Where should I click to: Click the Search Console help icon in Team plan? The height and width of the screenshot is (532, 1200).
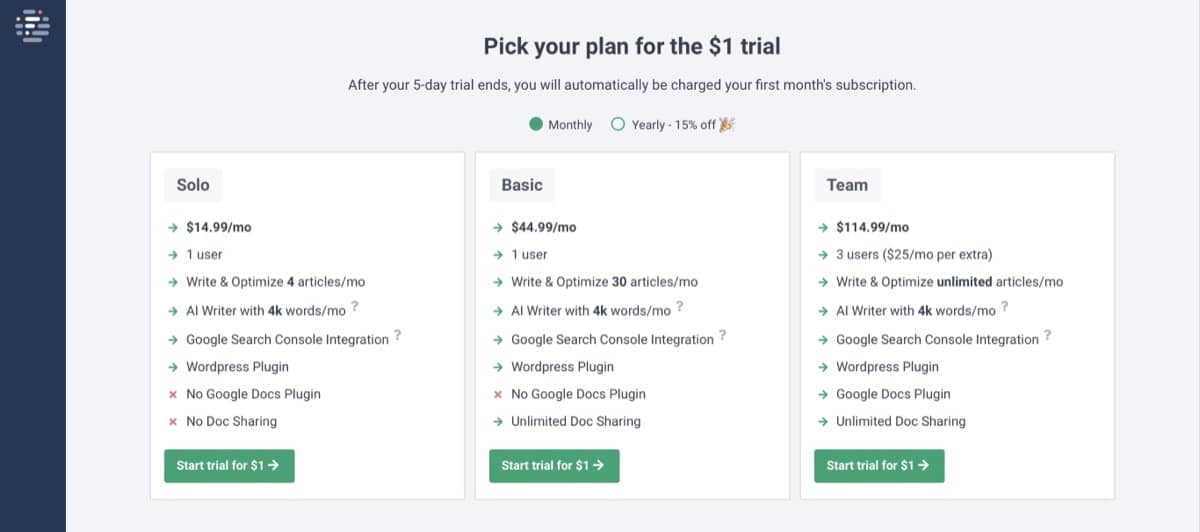[x=1048, y=335]
